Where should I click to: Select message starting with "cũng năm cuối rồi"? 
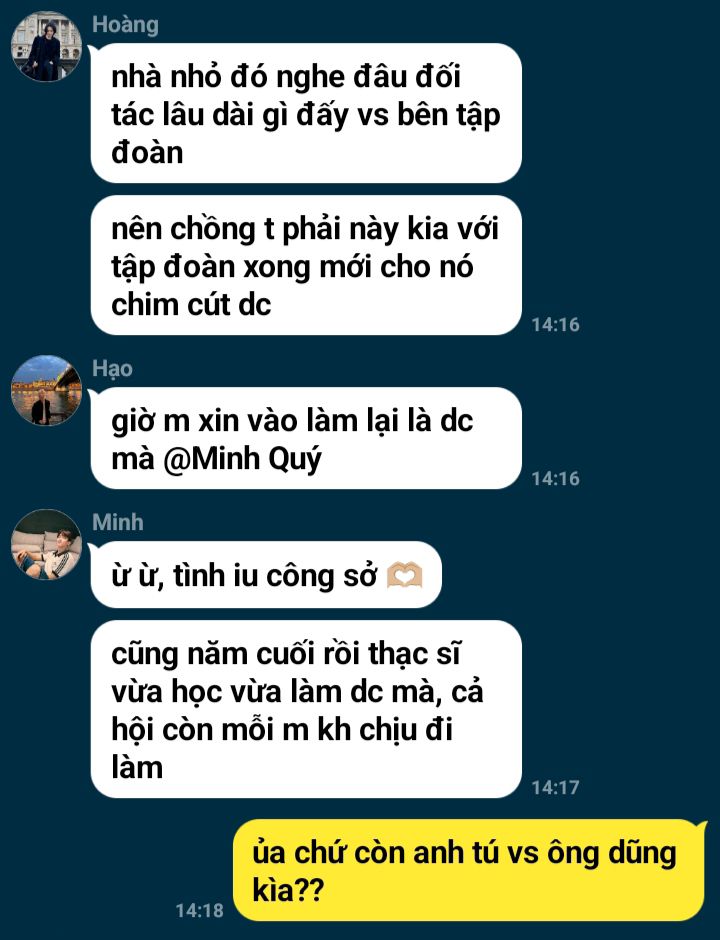(x=306, y=709)
